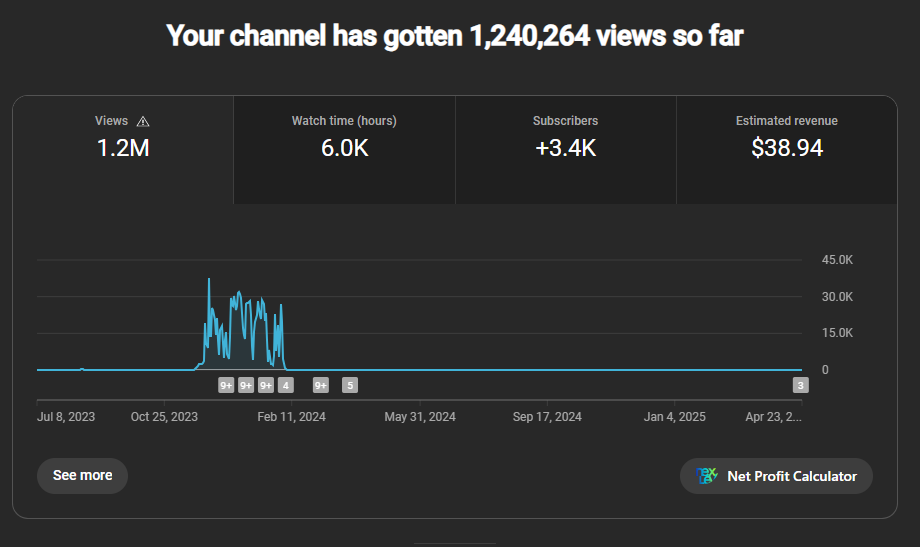
Task: Open the leftmost 9+ video marker badge
Action: (x=226, y=385)
